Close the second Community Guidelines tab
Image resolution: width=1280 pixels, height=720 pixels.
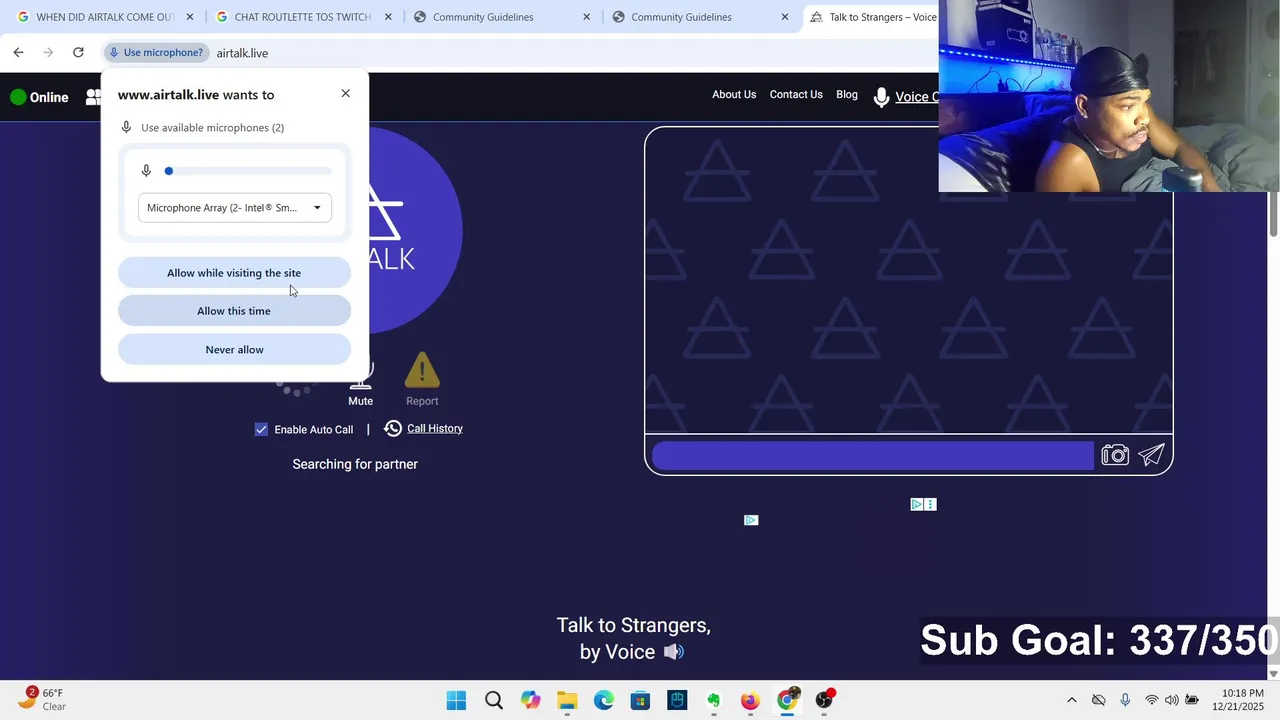tap(784, 17)
